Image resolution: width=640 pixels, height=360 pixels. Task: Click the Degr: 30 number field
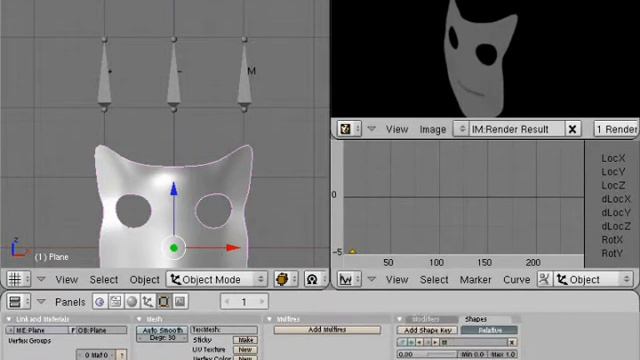(x=162, y=338)
